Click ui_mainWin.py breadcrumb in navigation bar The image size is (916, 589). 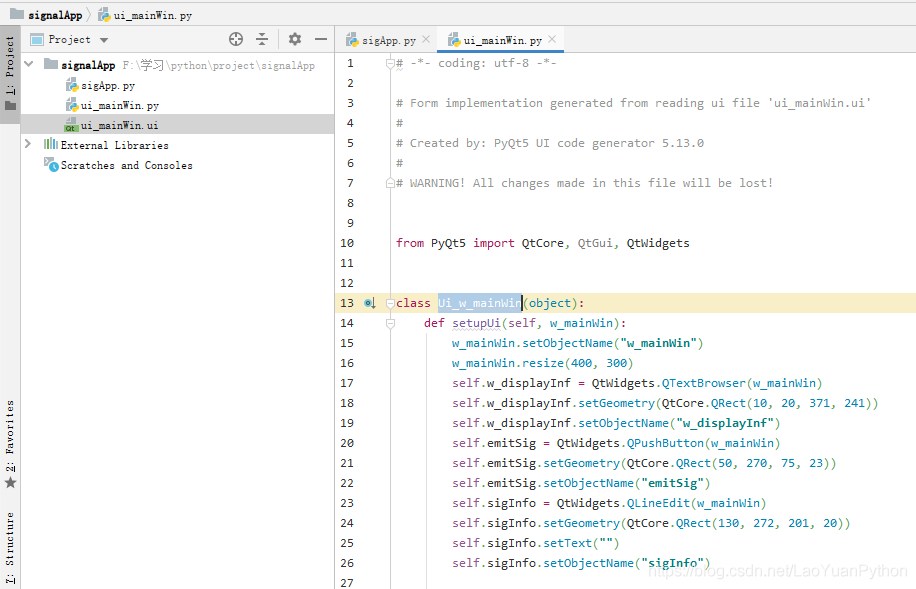[x=152, y=15]
